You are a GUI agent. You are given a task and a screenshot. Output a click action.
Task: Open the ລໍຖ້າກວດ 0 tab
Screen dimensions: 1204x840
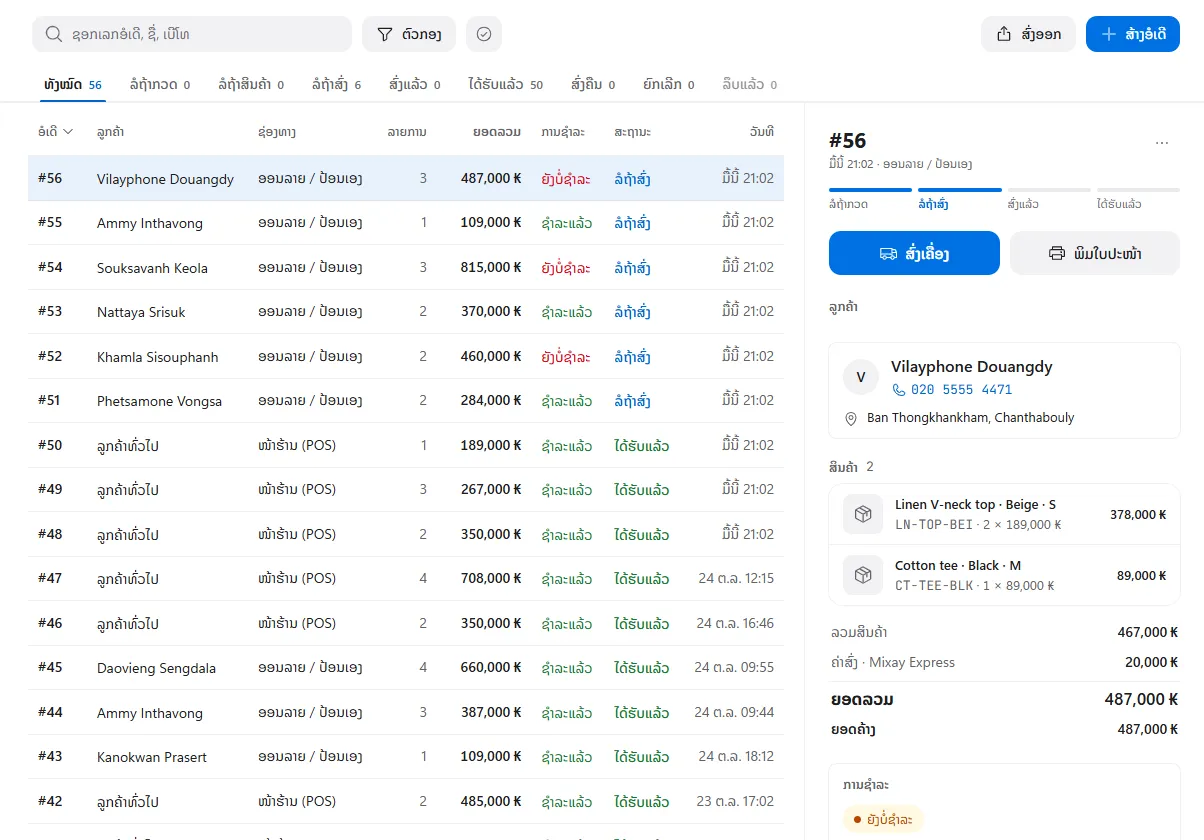[x=160, y=85]
